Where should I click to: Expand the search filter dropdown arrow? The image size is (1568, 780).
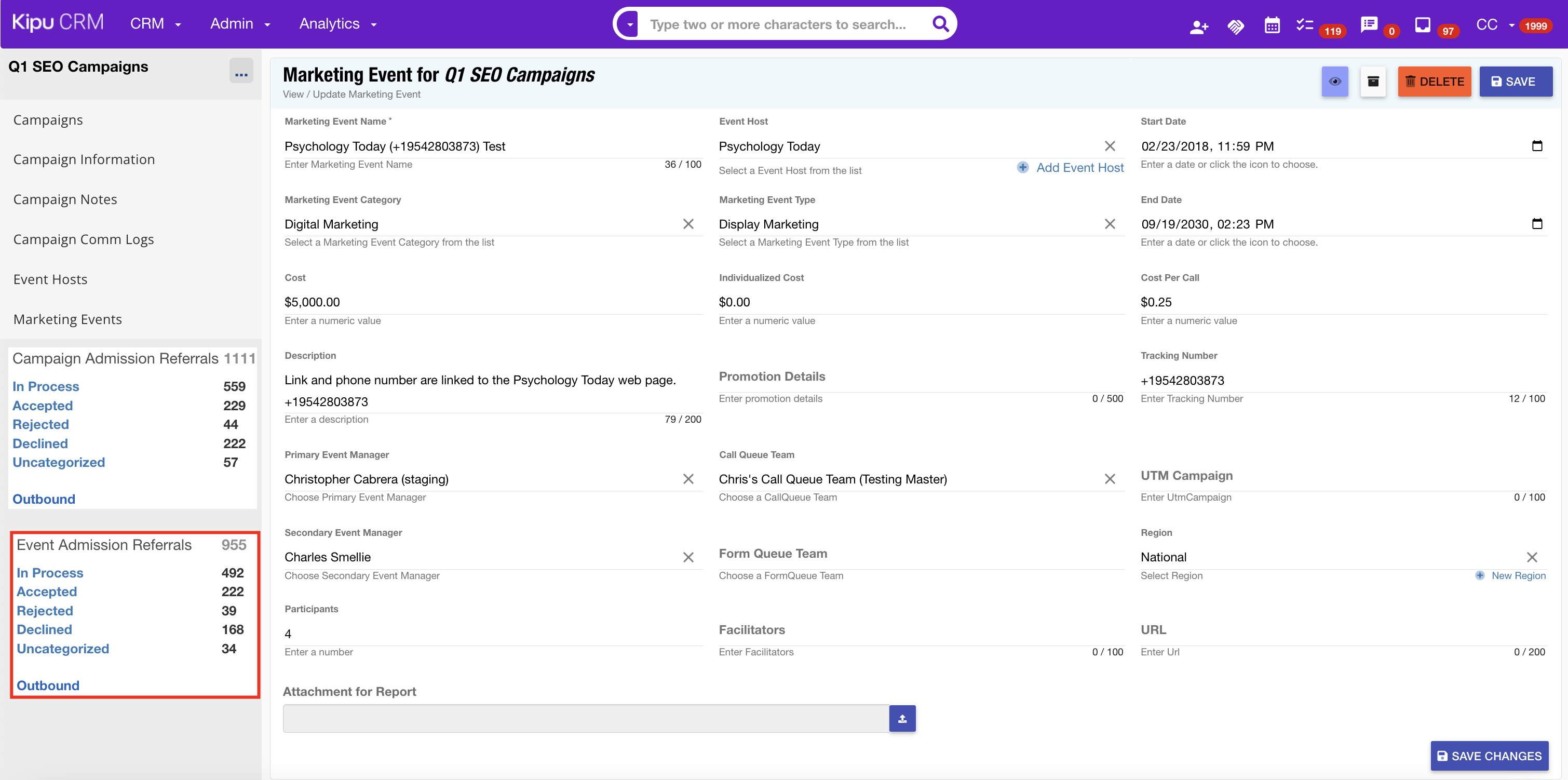point(630,24)
